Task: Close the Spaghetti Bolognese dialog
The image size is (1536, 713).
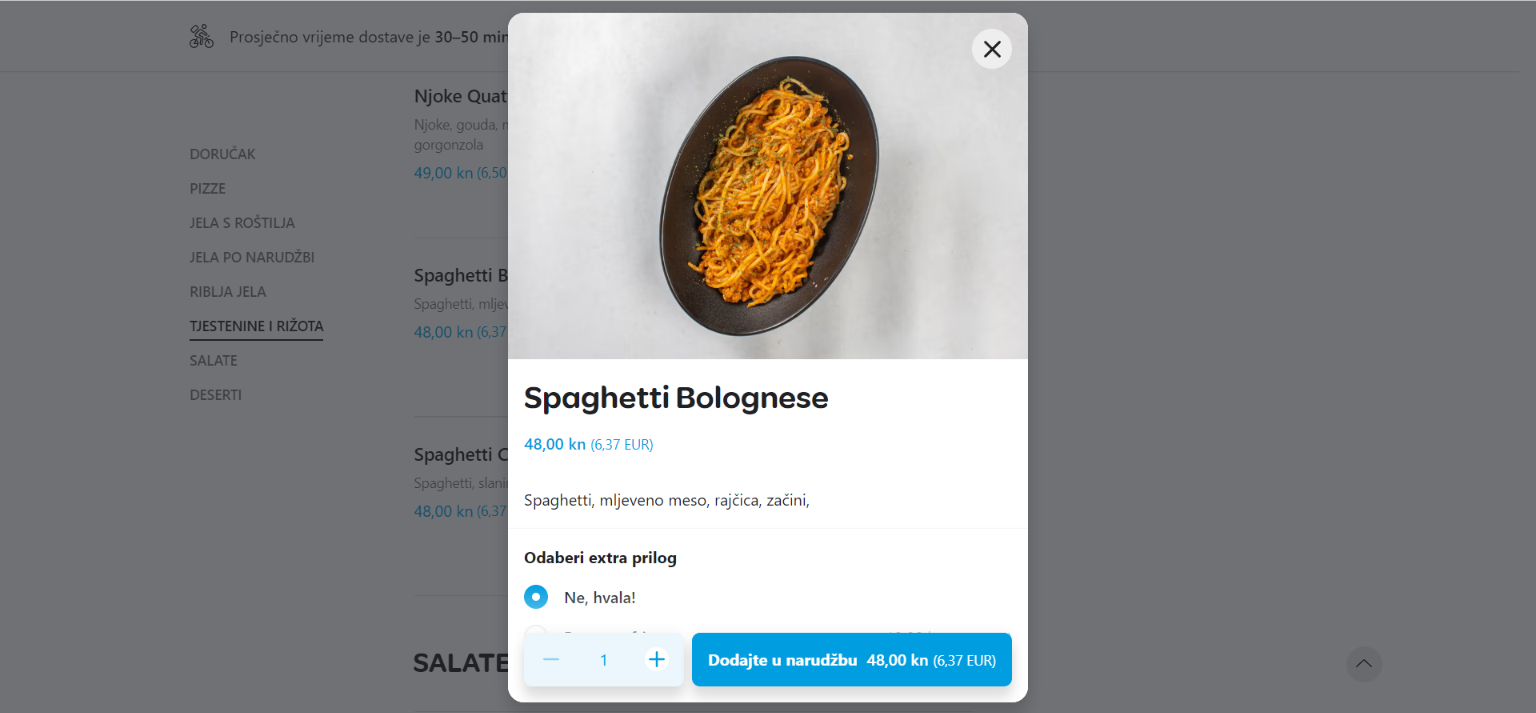Action: (991, 49)
